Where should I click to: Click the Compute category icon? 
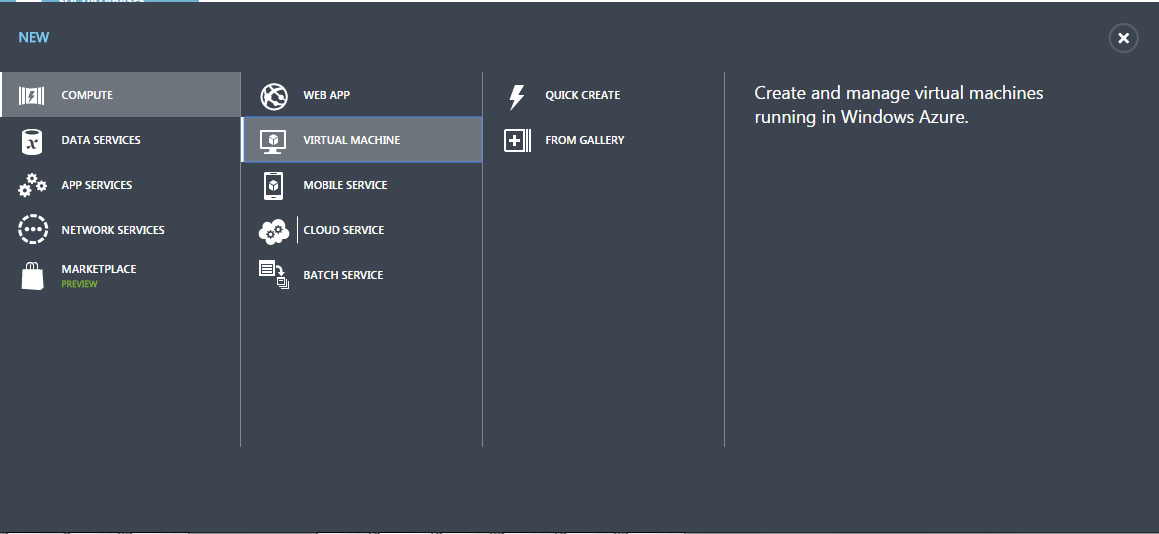tap(31, 95)
